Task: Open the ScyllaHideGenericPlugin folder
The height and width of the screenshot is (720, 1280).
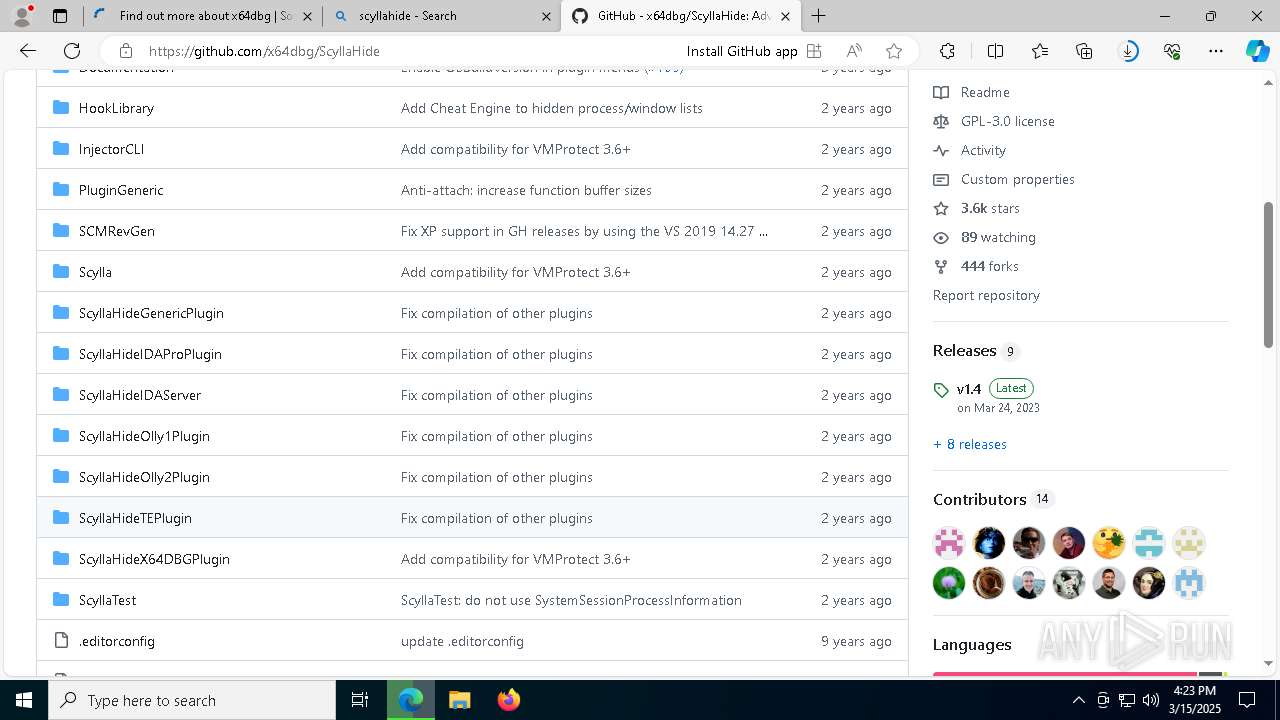Action: tap(151, 313)
